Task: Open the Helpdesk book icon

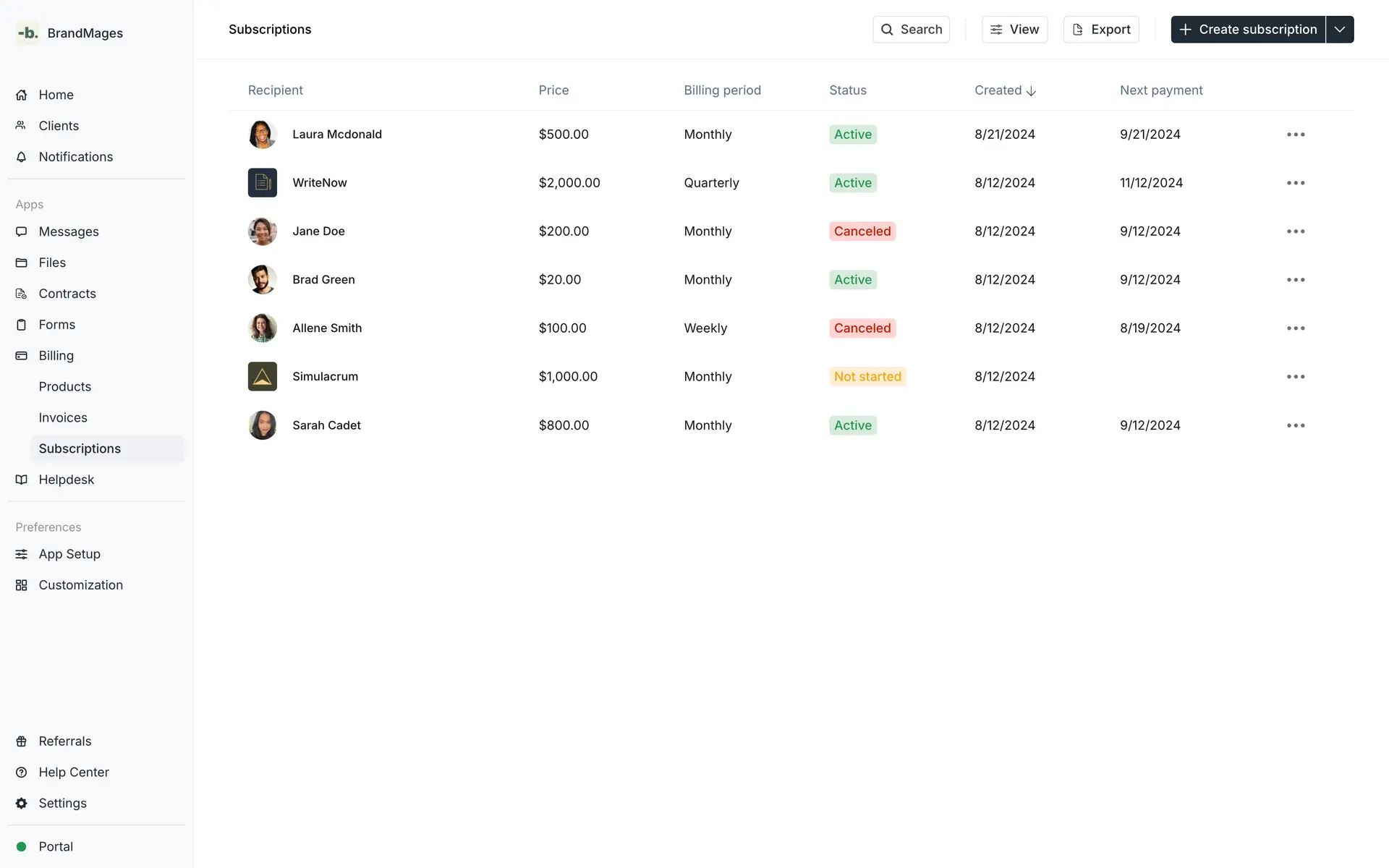Action: [21, 479]
